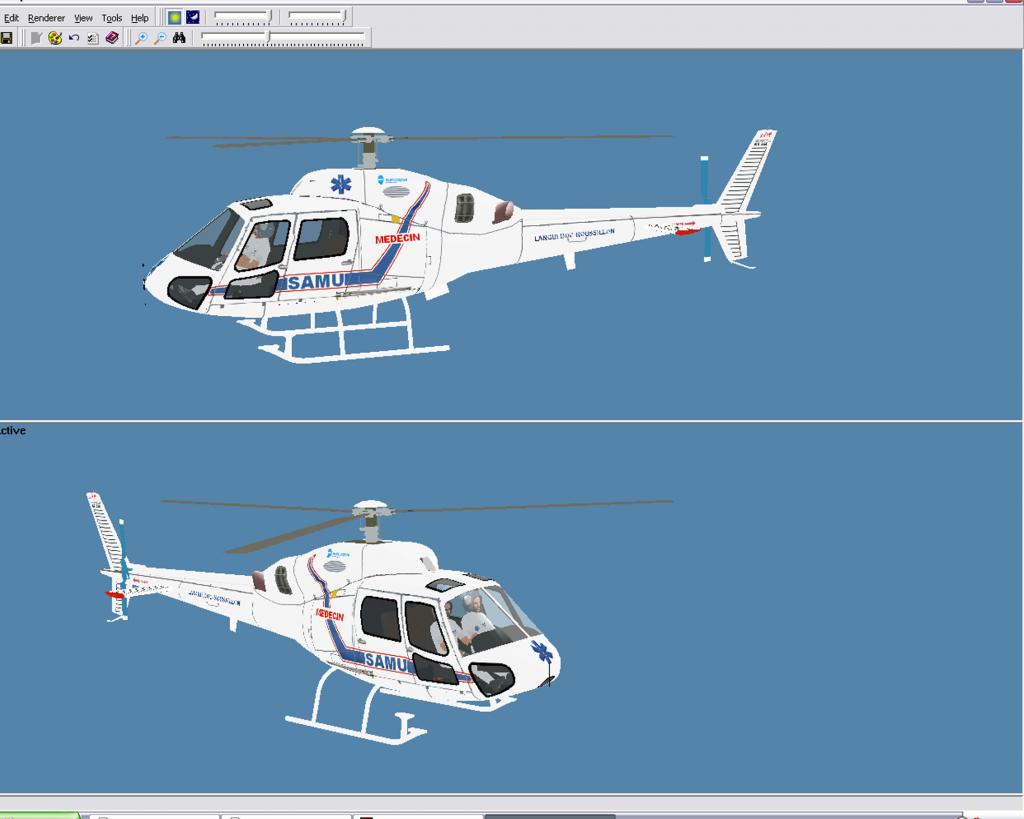Click the long slider beside the binoculars
The height and width of the screenshot is (819, 1024).
tap(283, 38)
